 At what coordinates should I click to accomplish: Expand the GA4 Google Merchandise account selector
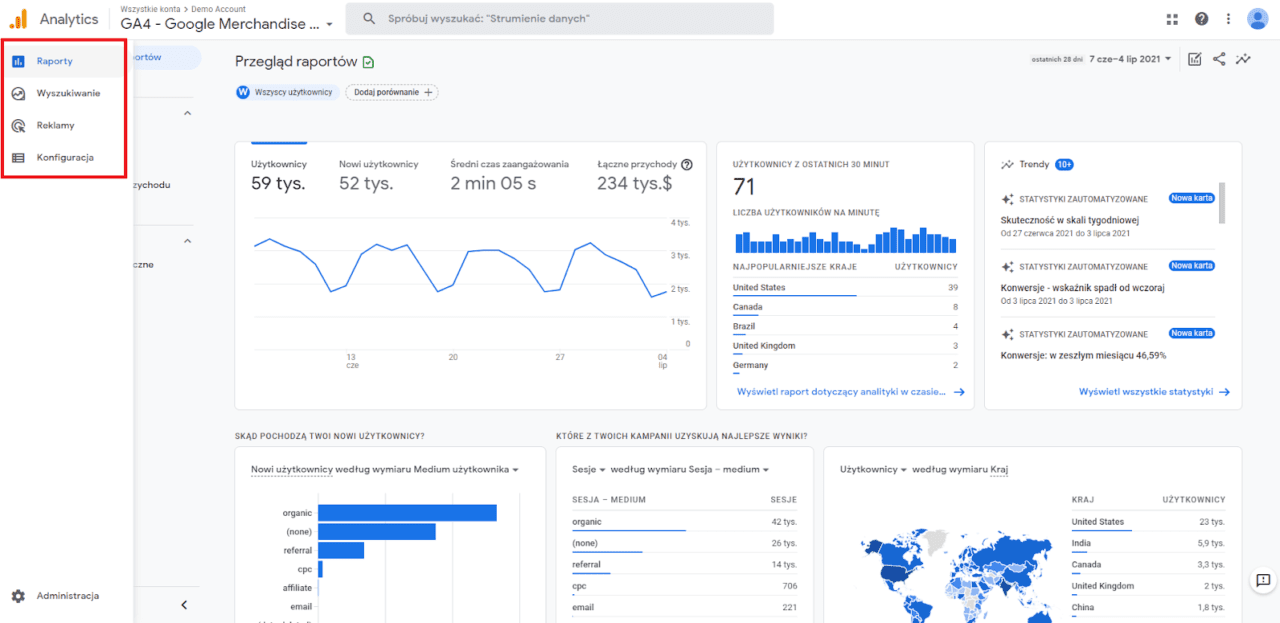point(228,23)
